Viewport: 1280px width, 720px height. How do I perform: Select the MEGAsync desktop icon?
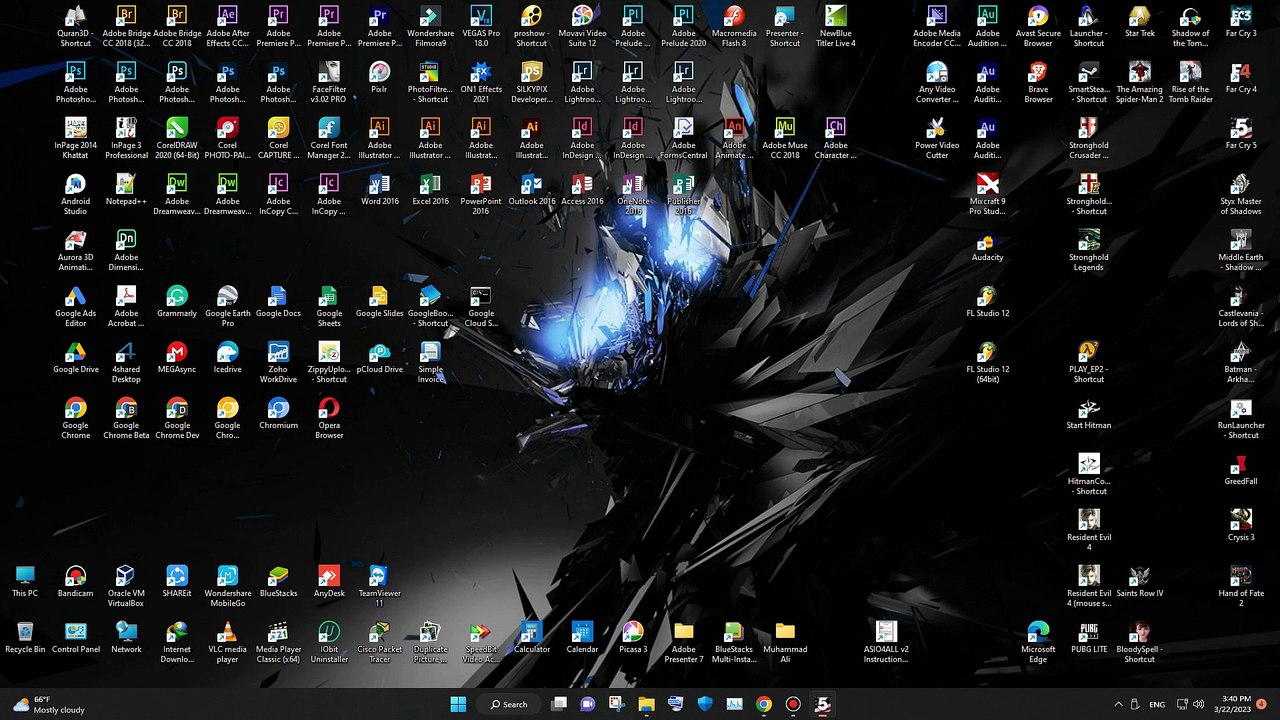click(177, 357)
